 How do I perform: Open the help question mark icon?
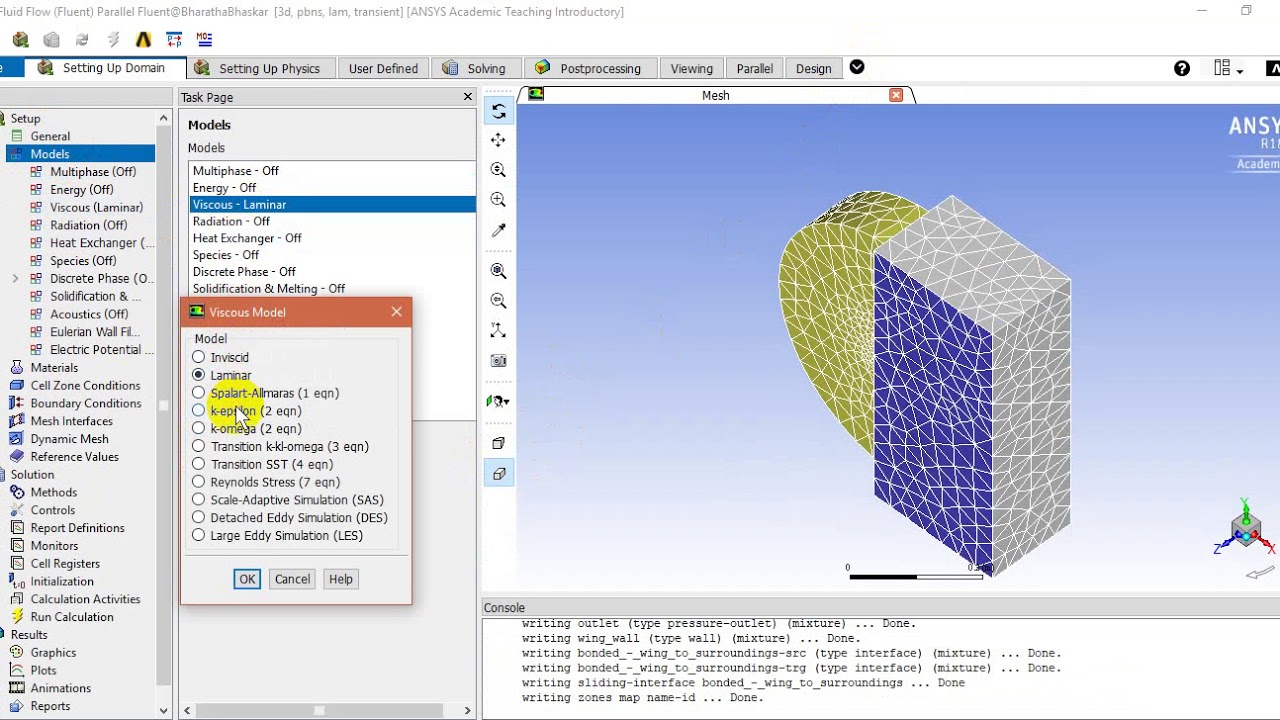tap(1182, 68)
